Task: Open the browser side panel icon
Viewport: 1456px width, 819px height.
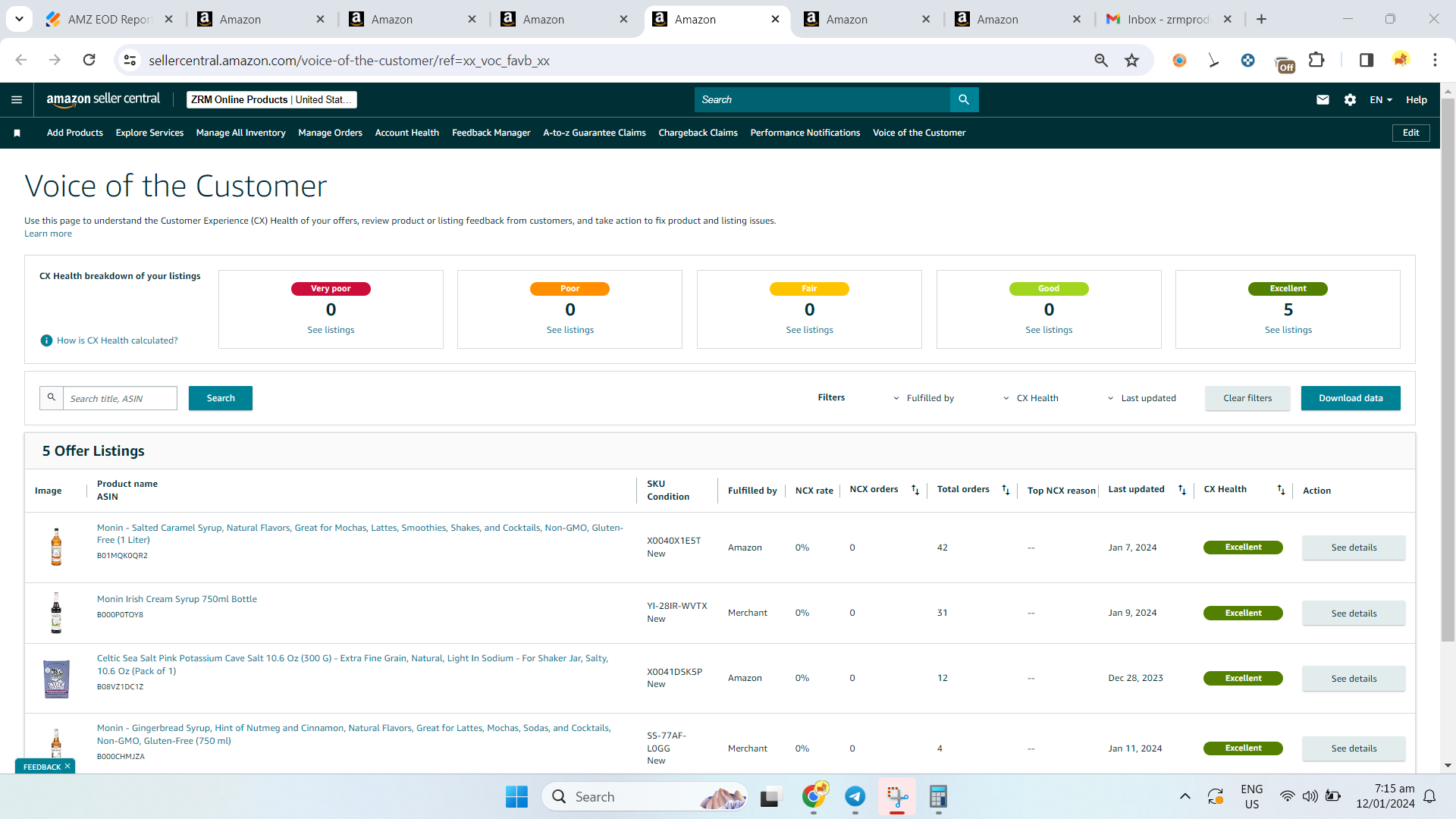Action: pos(1366,60)
